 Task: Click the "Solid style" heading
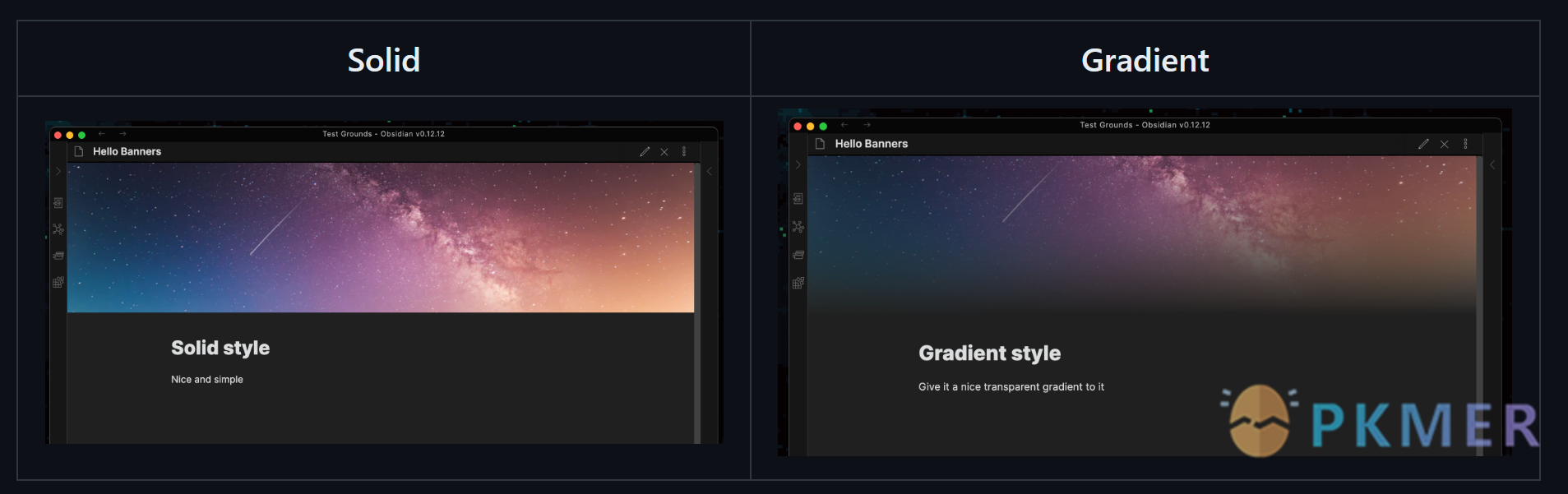coord(220,348)
